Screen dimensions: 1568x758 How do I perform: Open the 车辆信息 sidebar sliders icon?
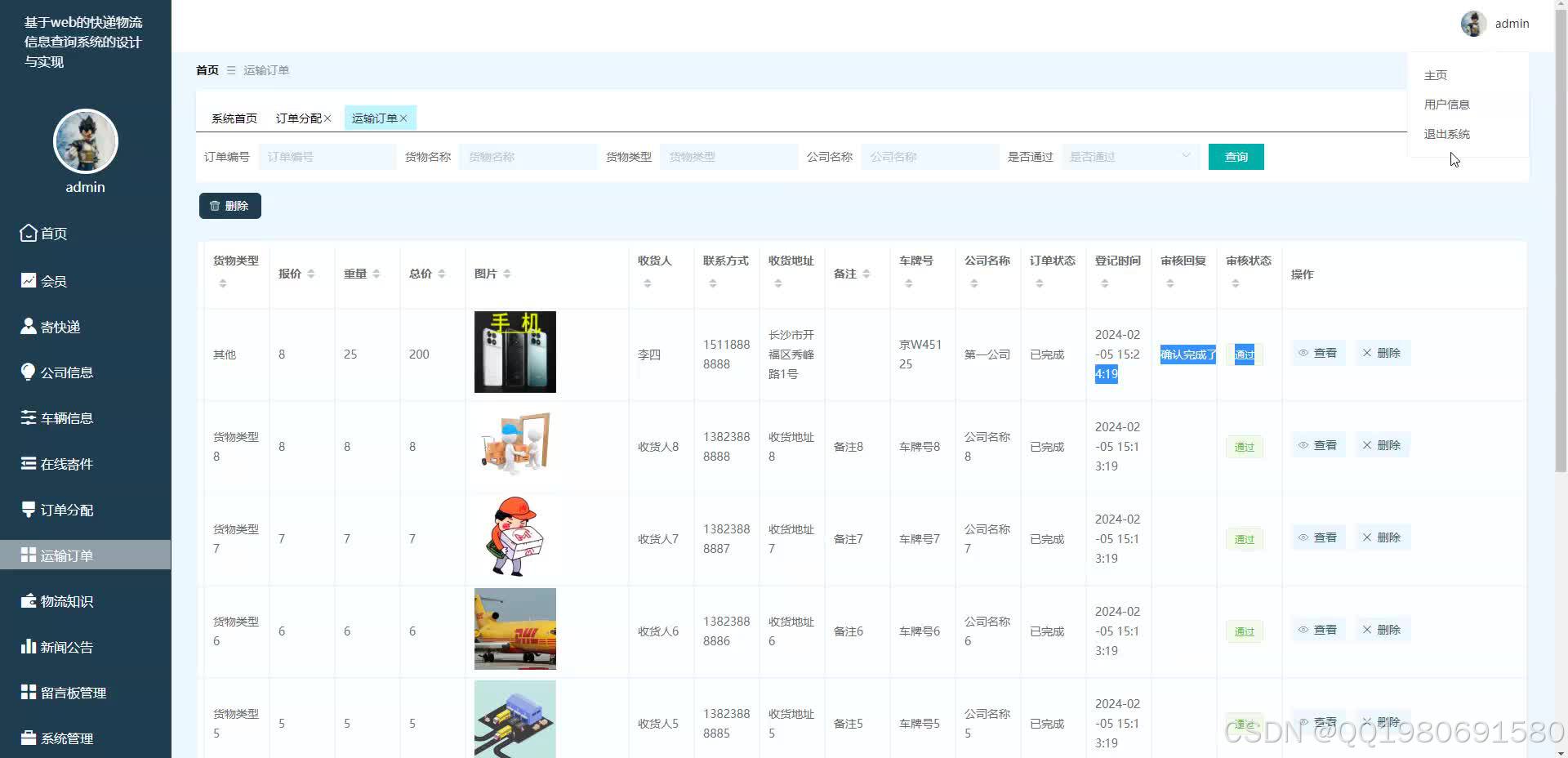[x=29, y=417]
